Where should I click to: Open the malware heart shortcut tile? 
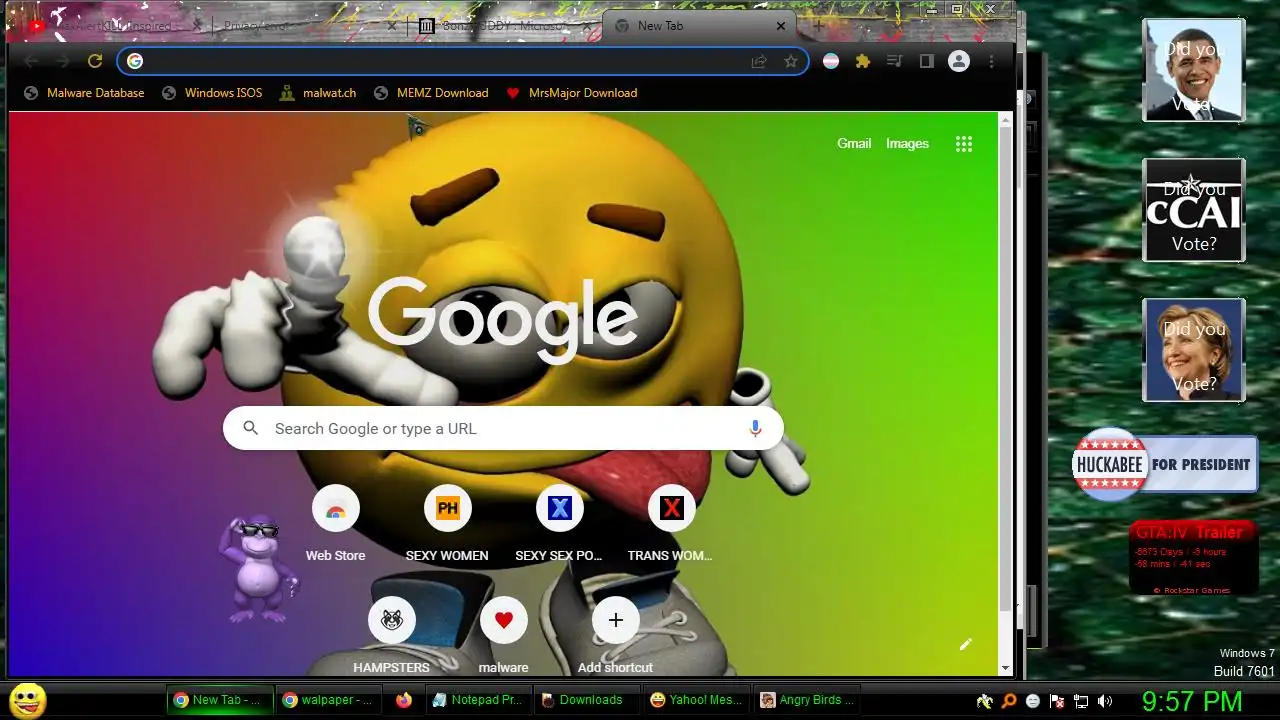(x=503, y=634)
